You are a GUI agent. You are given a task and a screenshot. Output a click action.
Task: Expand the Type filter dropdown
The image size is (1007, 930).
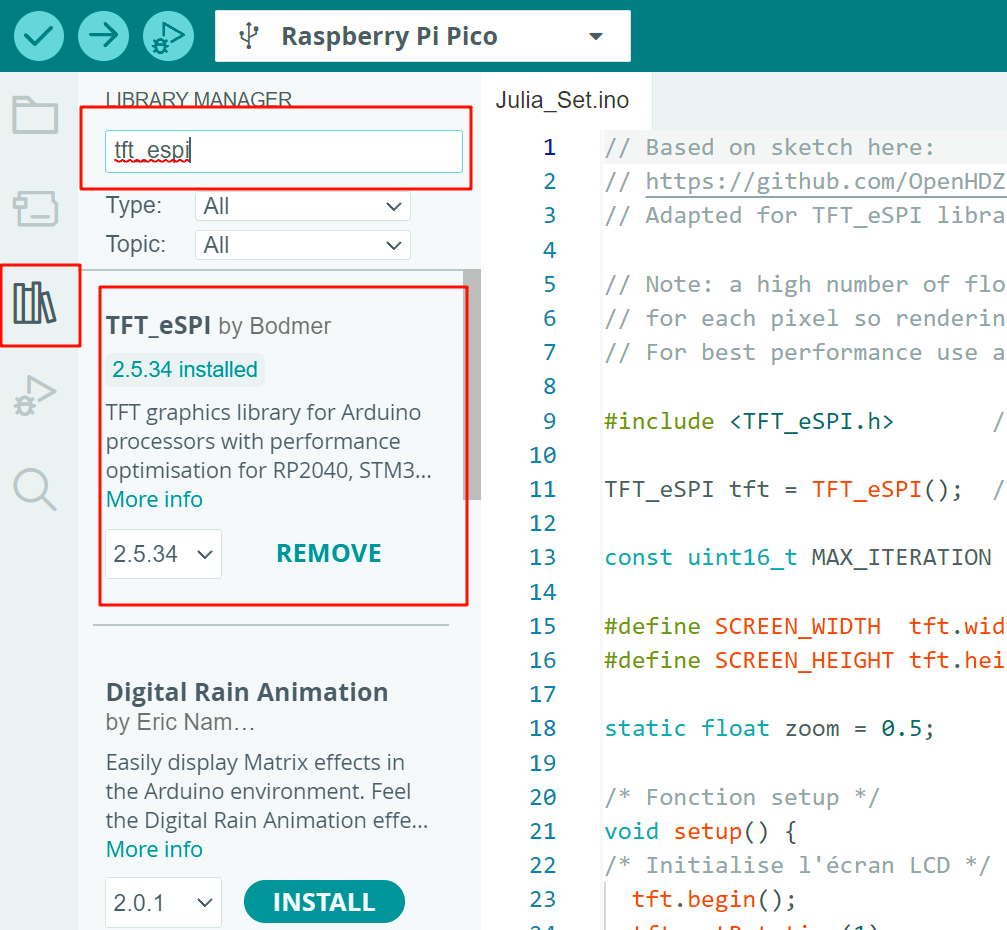(302, 206)
